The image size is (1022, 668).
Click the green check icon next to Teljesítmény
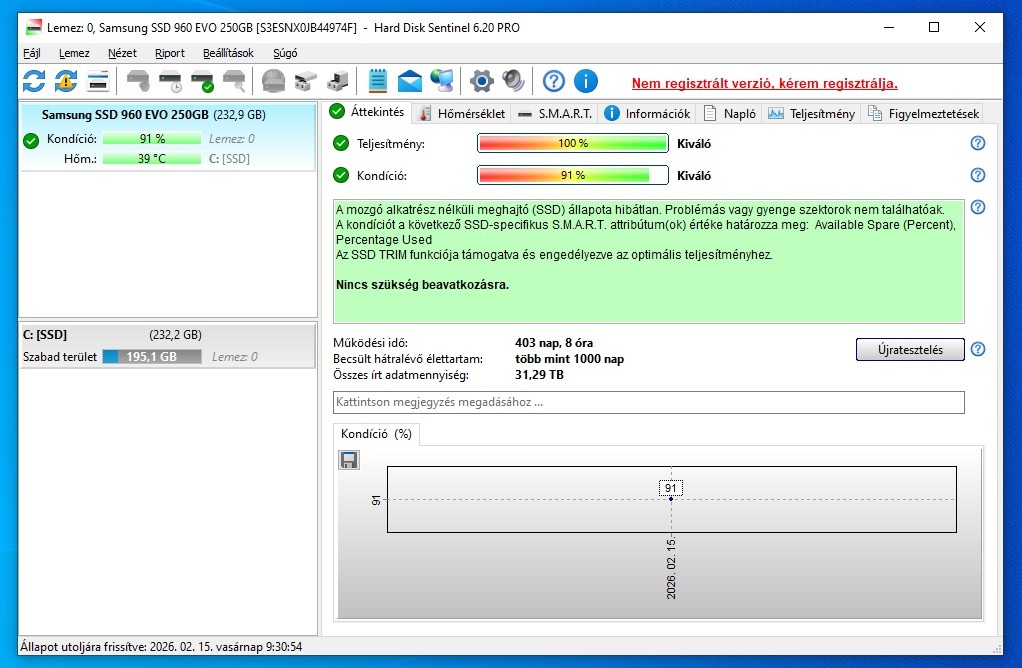(x=341, y=143)
